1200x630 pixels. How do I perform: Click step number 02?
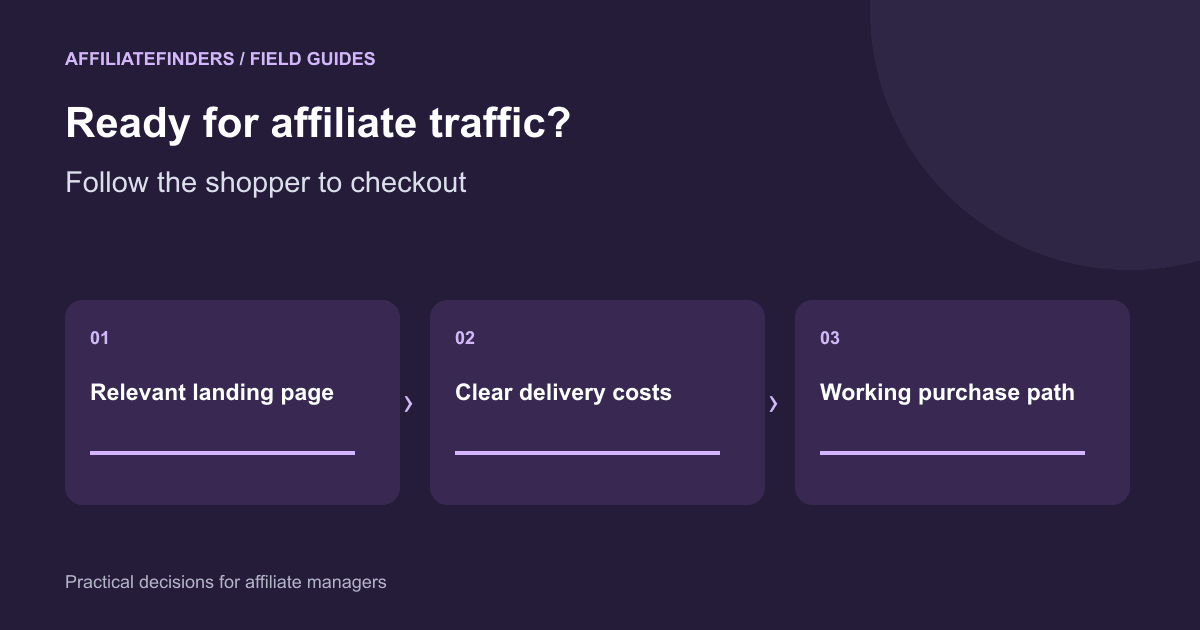pos(465,338)
